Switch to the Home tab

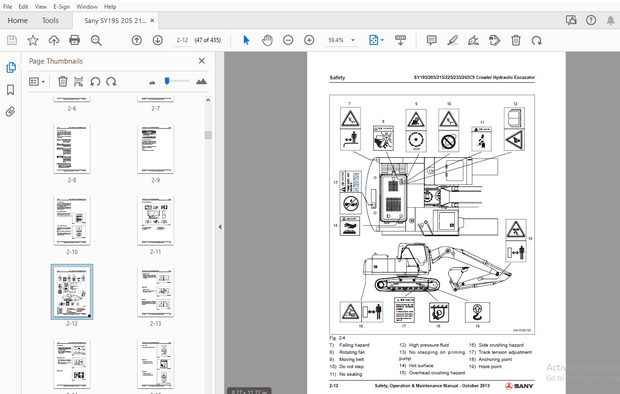click(18, 21)
